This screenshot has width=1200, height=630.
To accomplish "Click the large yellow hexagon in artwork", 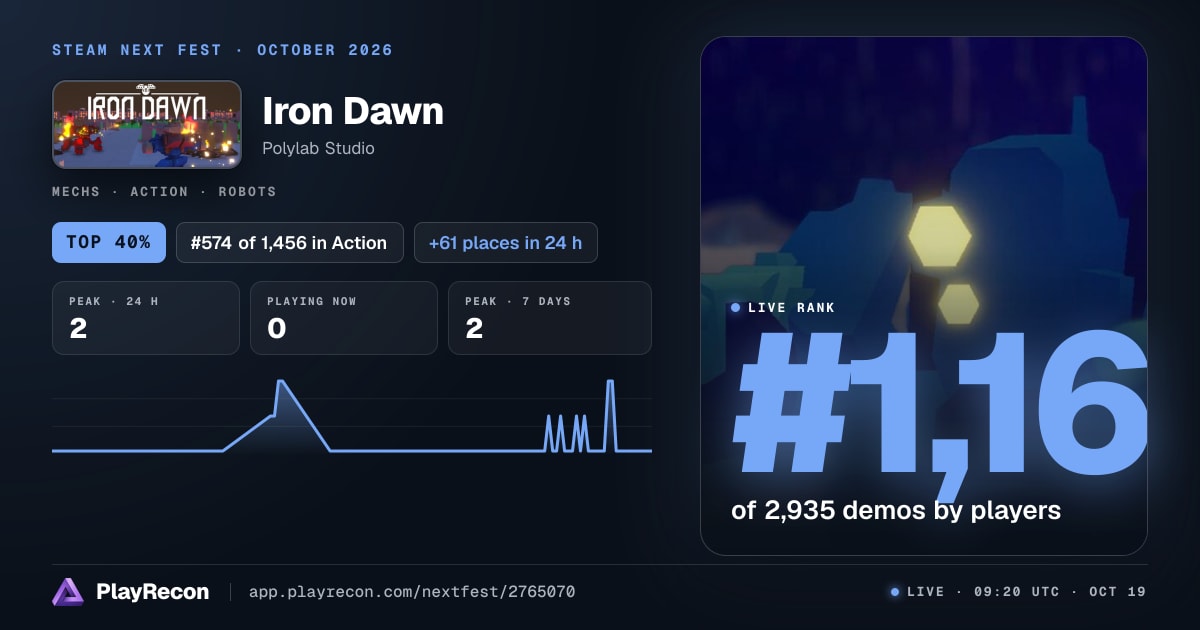I will click(941, 236).
